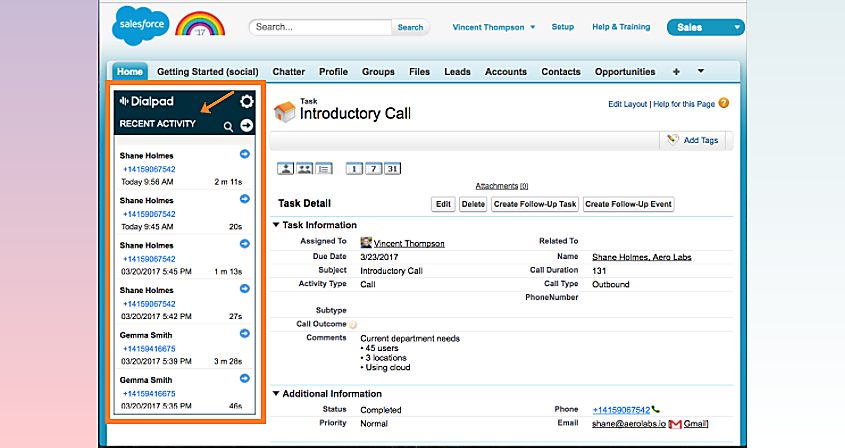The image size is (845, 448).
Task: Open Shane Holmes 5:45 PM call arrow
Action: click(245, 244)
